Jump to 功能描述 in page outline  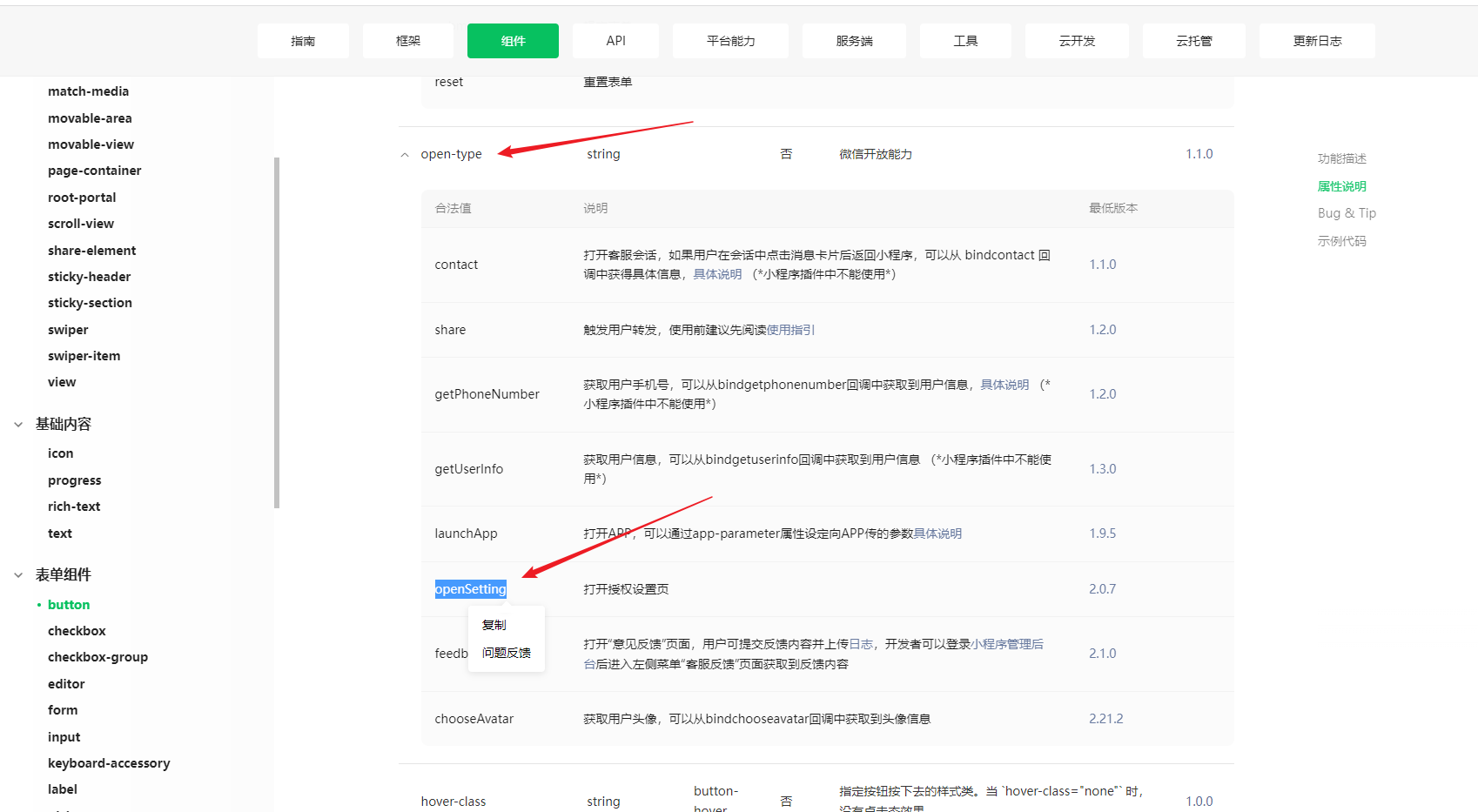pos(1341,158)
